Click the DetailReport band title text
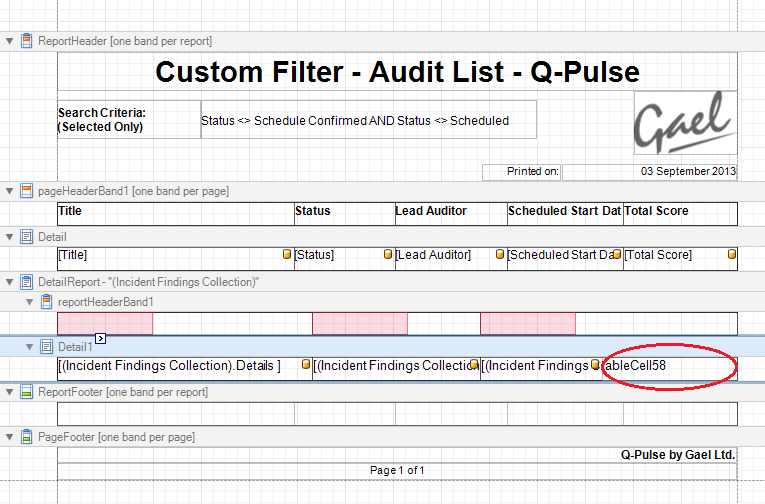765x504 pixels. tap(148, 282)
